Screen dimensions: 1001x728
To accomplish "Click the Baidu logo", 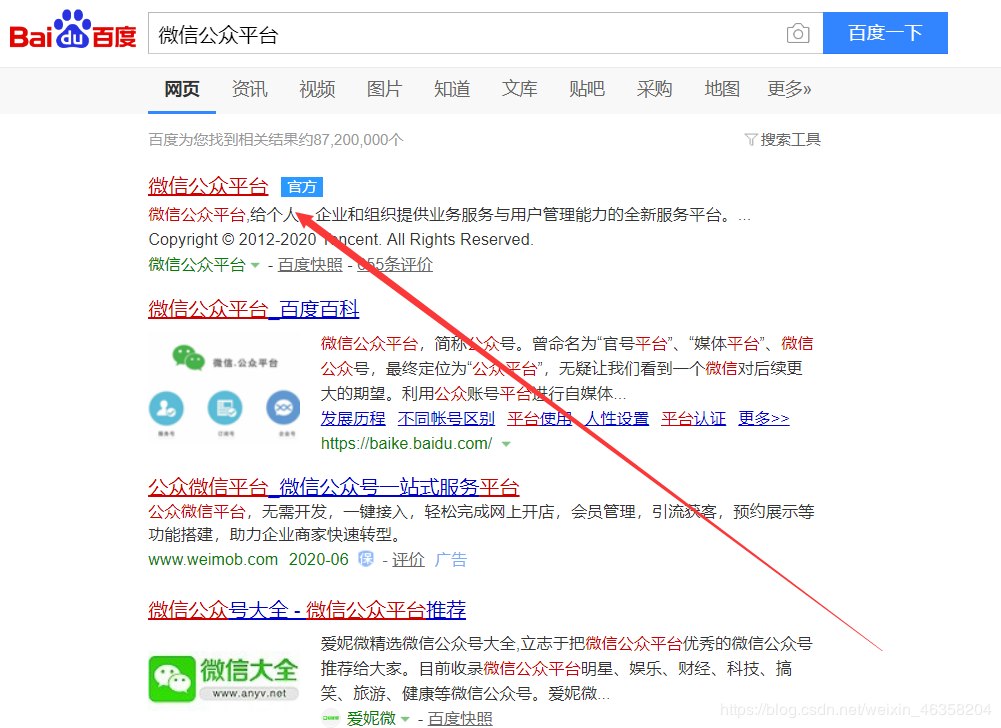I will click(x=72, y=32).
